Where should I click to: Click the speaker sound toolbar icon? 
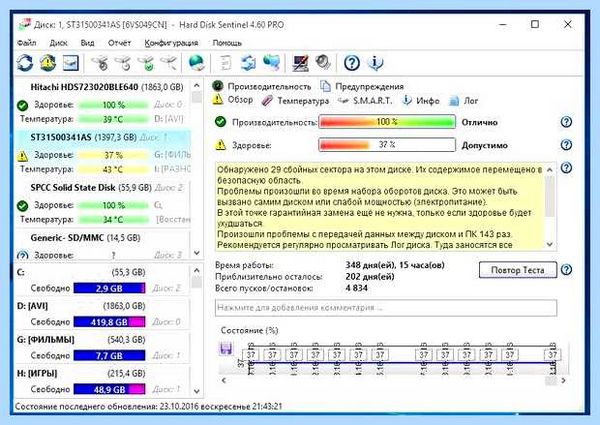(x=323, y=62)
